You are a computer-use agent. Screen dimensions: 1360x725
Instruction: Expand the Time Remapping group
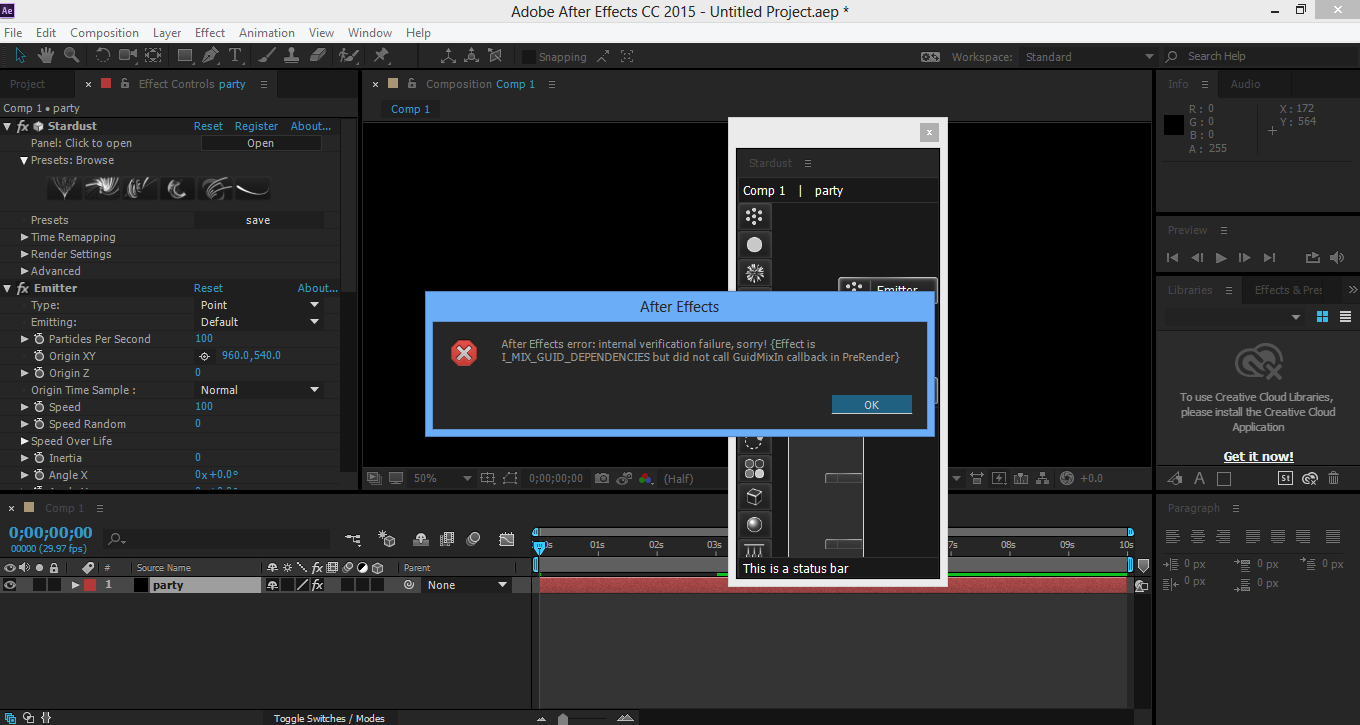pos(25,237)
